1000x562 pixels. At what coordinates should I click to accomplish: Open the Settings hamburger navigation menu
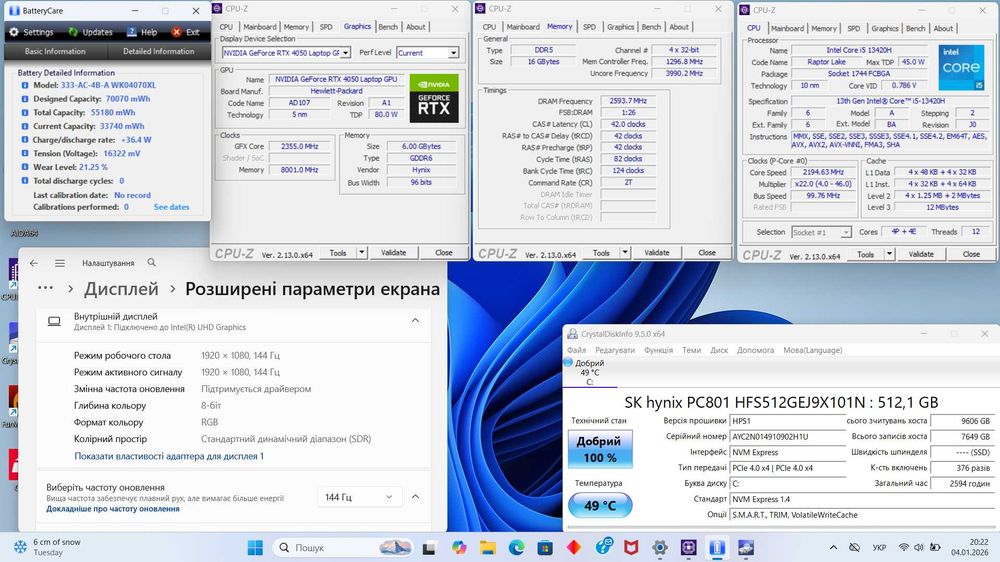[x=60, y=263]
